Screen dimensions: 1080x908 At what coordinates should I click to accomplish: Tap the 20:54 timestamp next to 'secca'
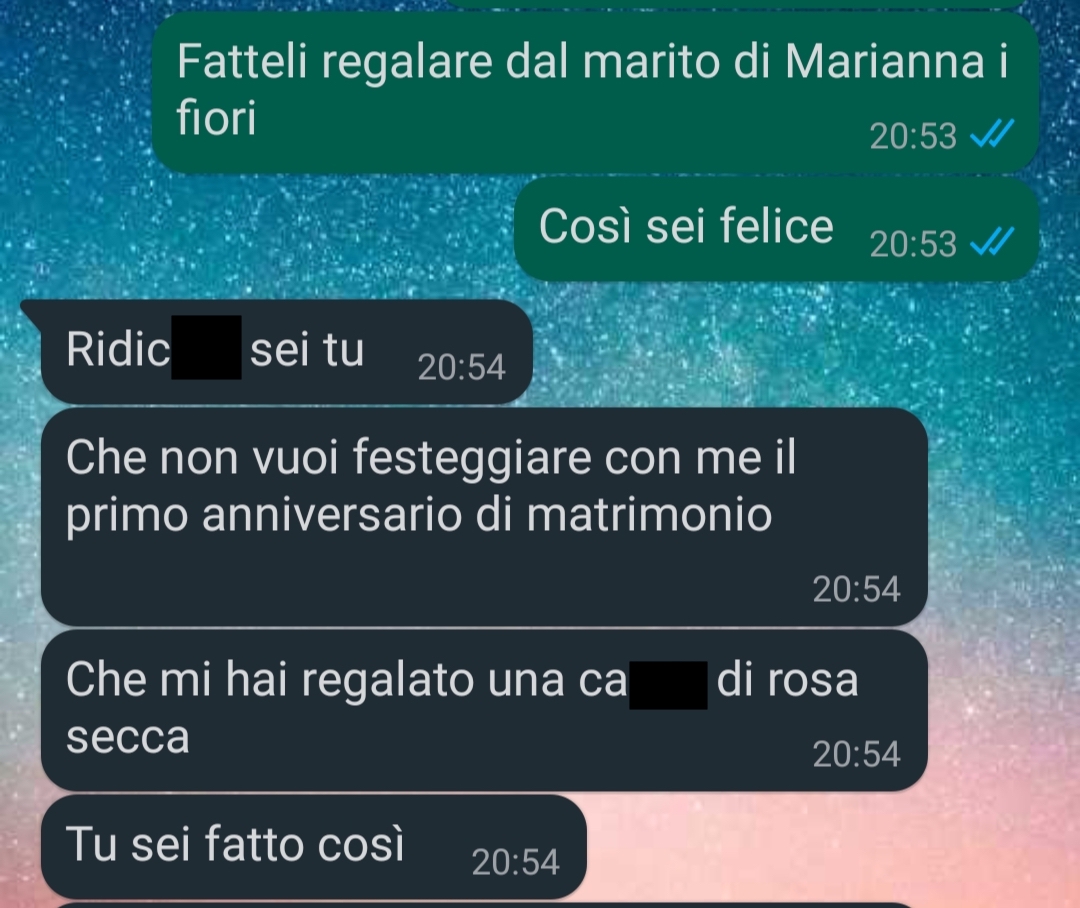point(856,754)
